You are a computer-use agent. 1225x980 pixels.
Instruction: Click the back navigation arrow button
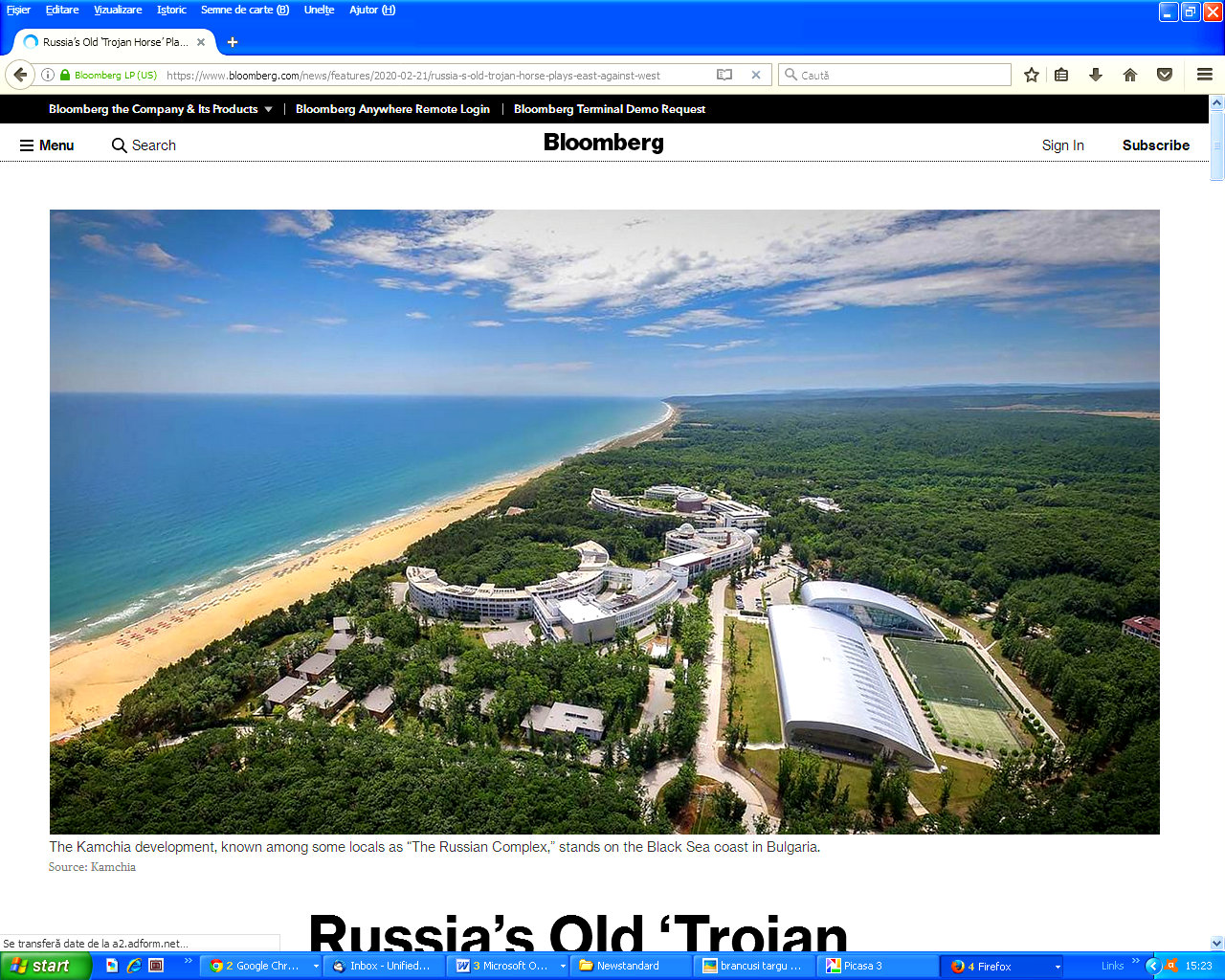(x=20, y=75)
